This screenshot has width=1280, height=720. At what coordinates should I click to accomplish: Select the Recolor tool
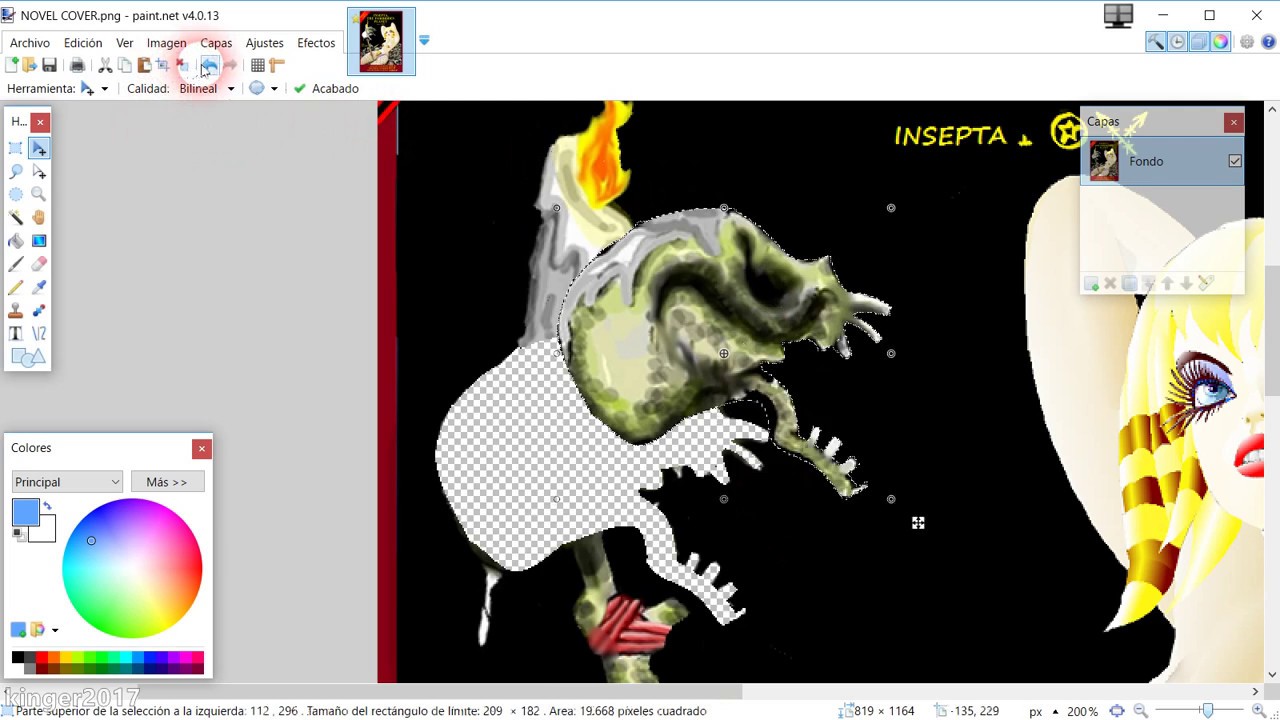(39, 310)
